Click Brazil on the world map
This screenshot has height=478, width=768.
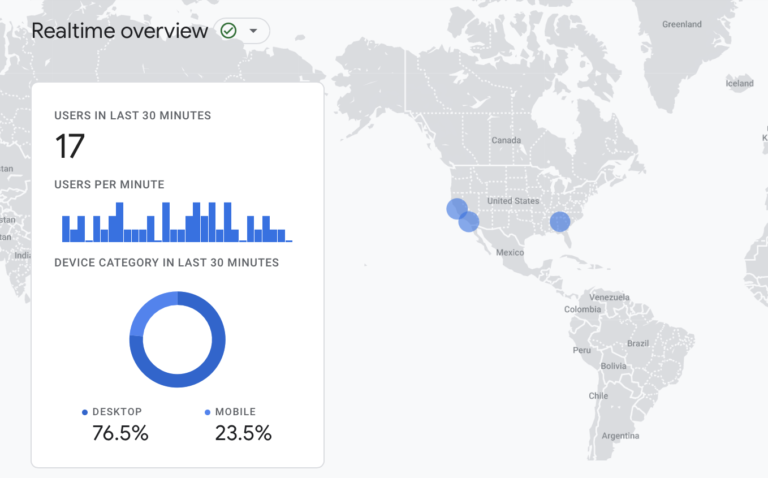(637, 343)
